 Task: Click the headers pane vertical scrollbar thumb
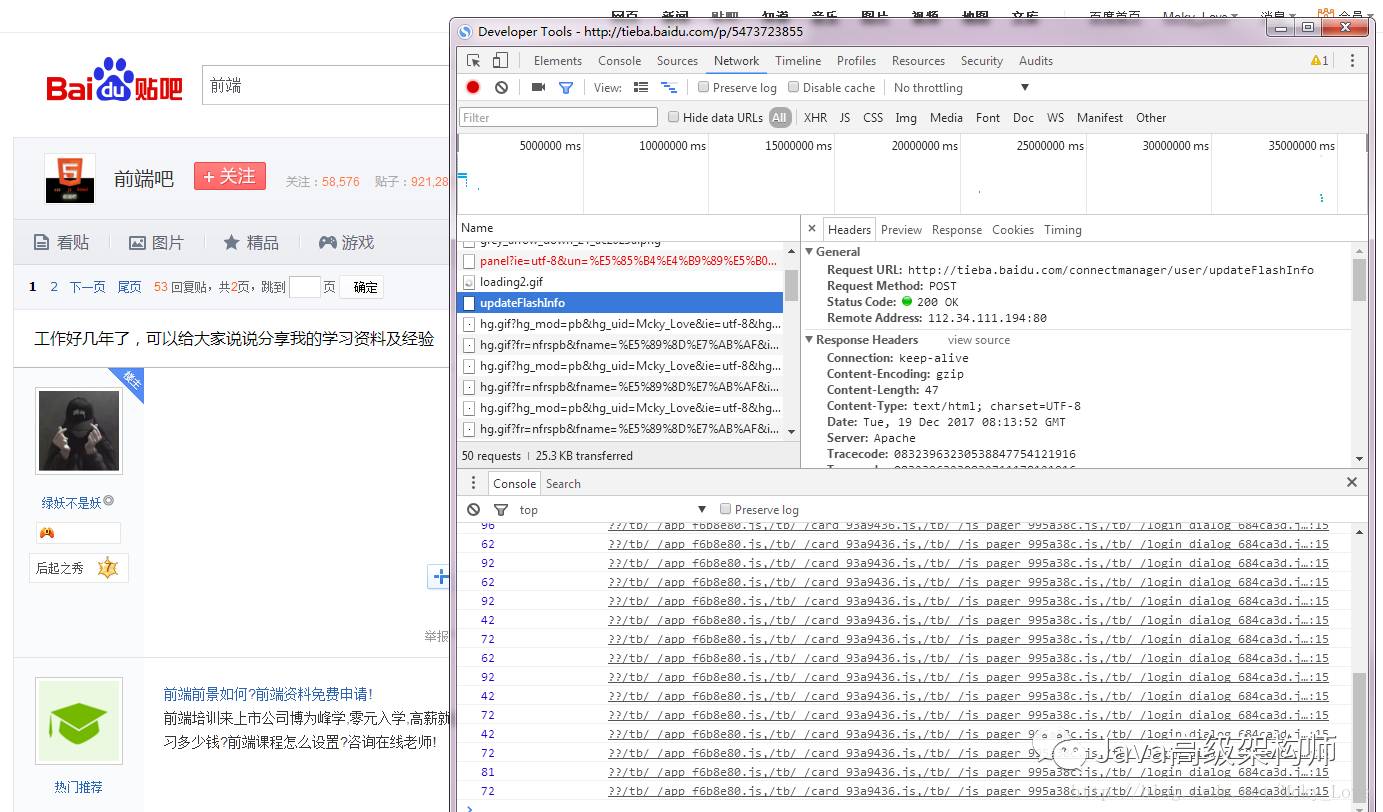[1359, 279]
